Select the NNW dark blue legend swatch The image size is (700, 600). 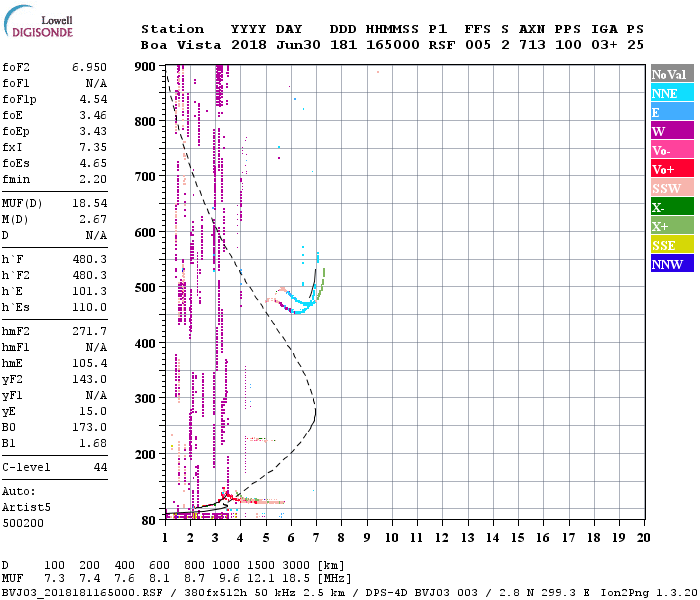click(x=672, y=263)
